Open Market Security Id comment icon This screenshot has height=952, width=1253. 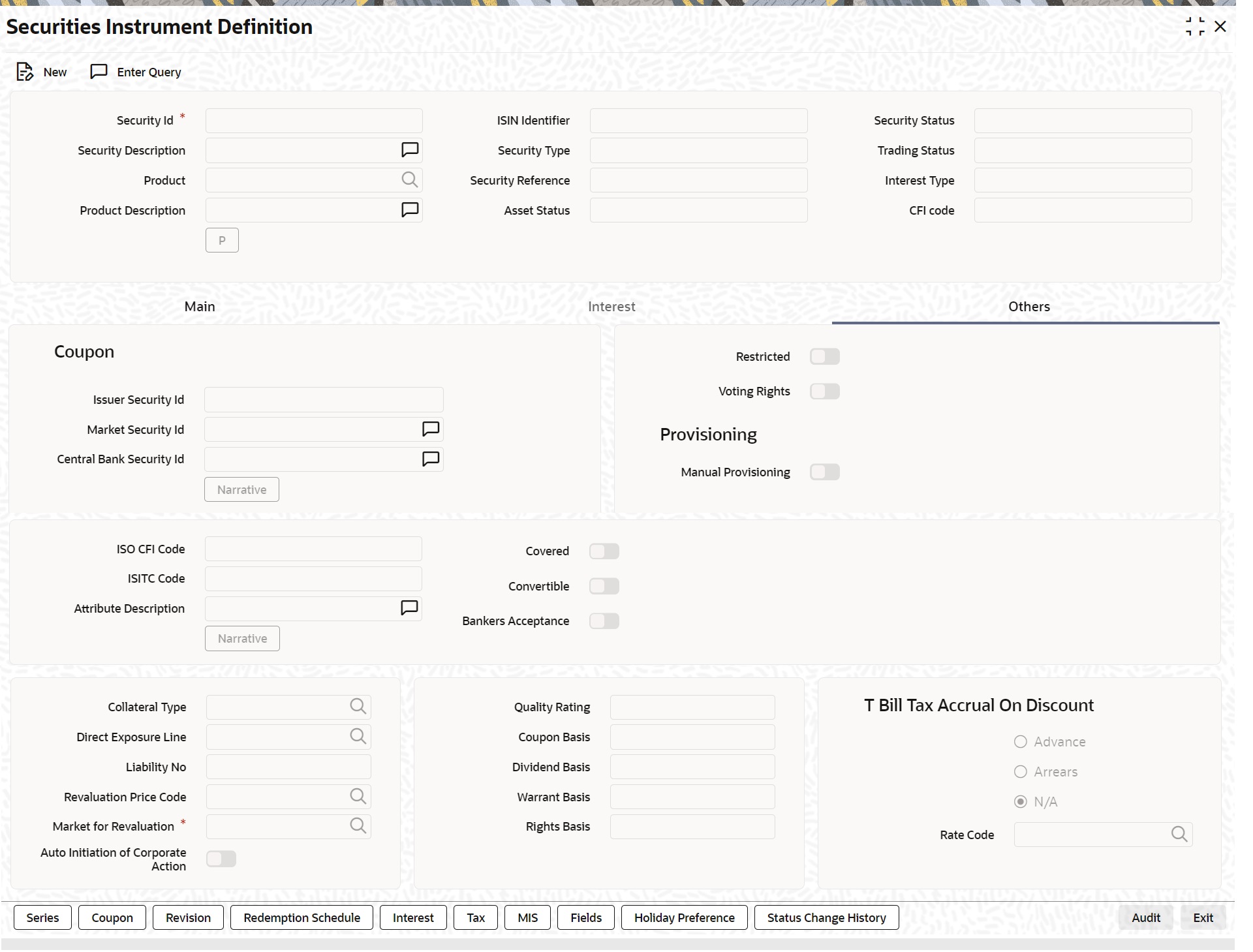[430, 429]
